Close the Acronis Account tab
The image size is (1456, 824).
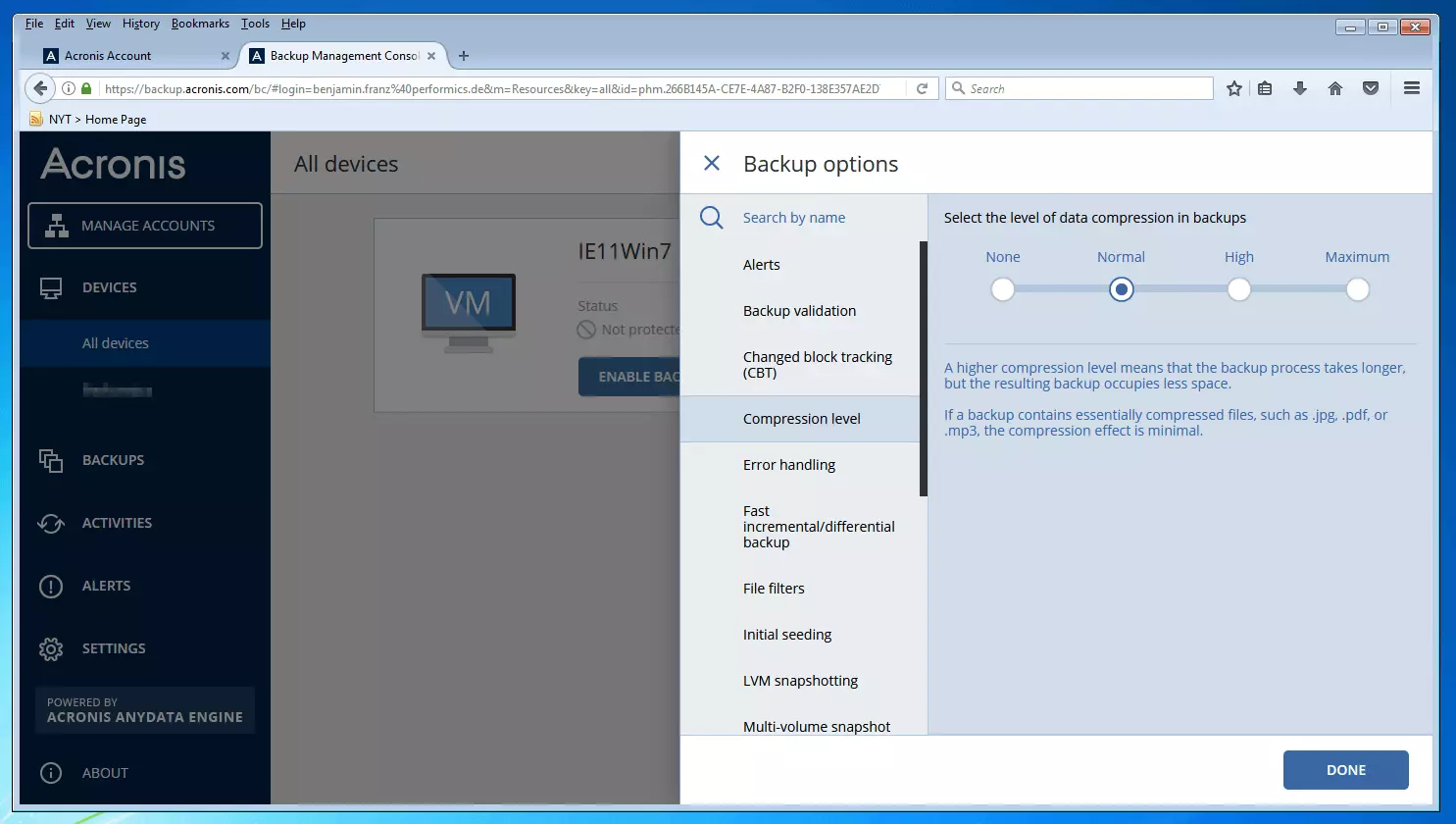point(226,56)
